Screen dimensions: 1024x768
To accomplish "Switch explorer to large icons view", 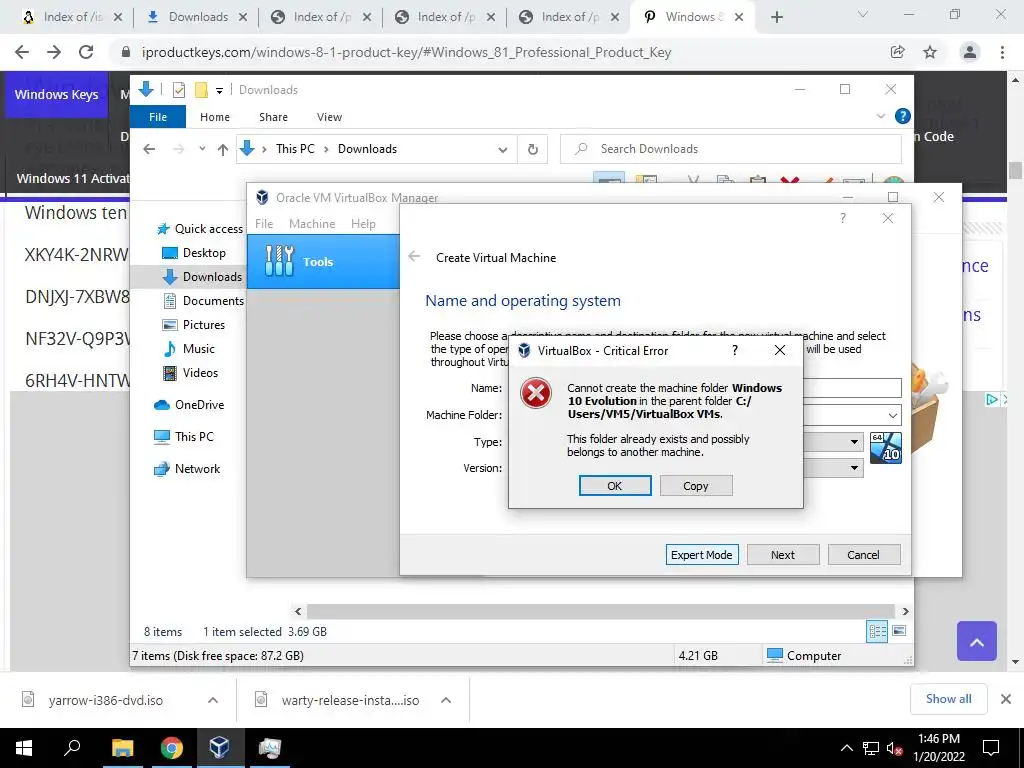I will point(899,631).
